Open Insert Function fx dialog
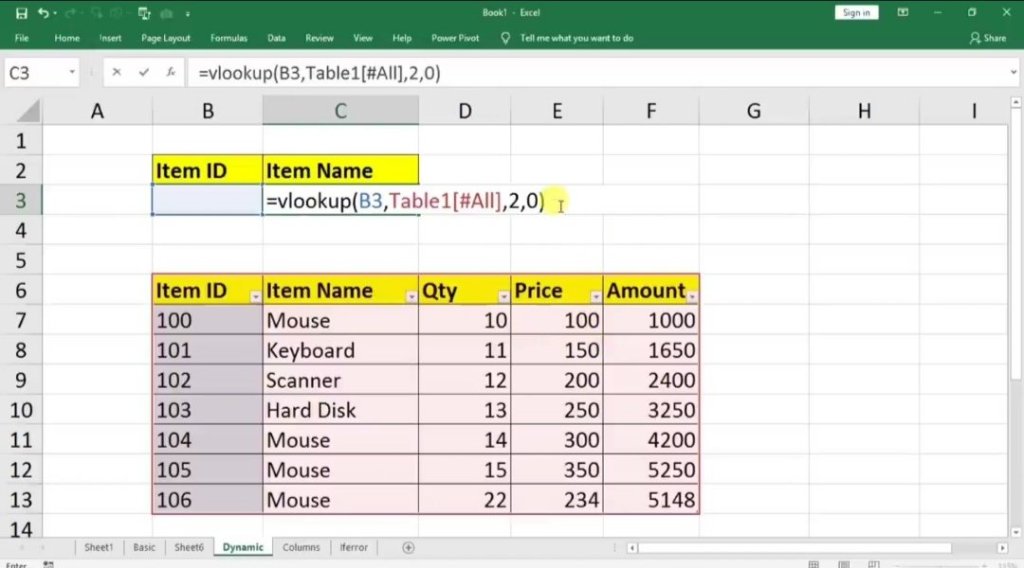Screen dimensions: 1024x568 (x=171, y=73)
